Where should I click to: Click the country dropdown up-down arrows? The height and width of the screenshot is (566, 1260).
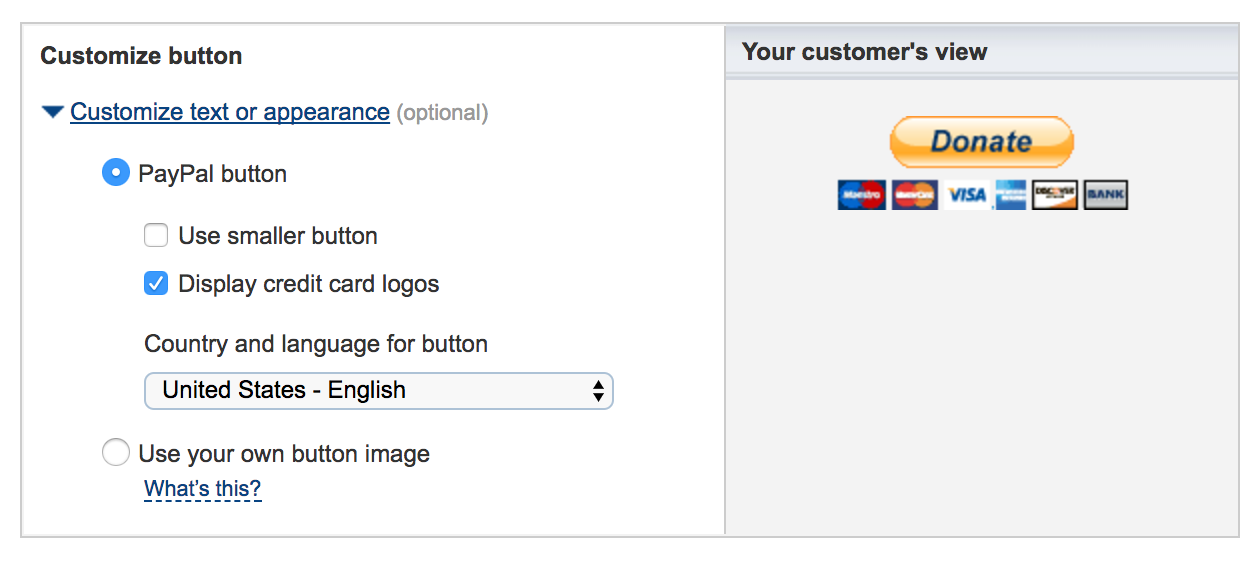(x=598, y=390)
